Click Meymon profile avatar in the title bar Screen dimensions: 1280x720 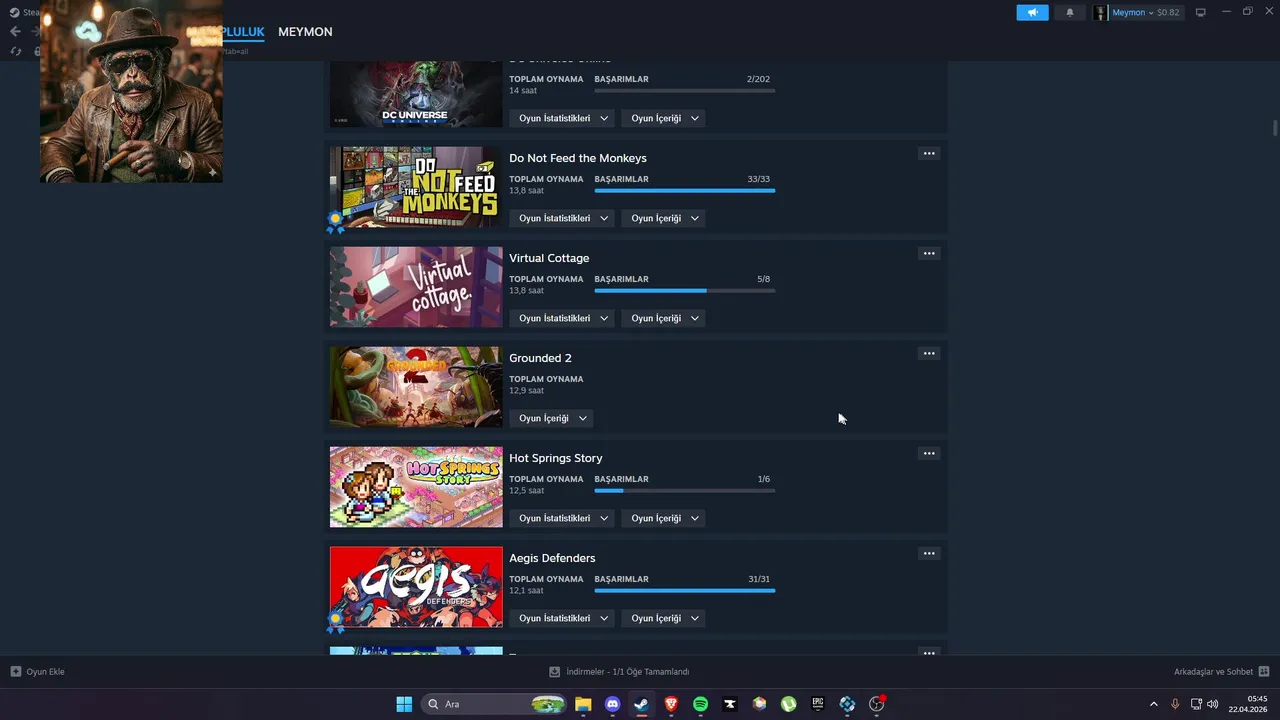[1101, 13]
